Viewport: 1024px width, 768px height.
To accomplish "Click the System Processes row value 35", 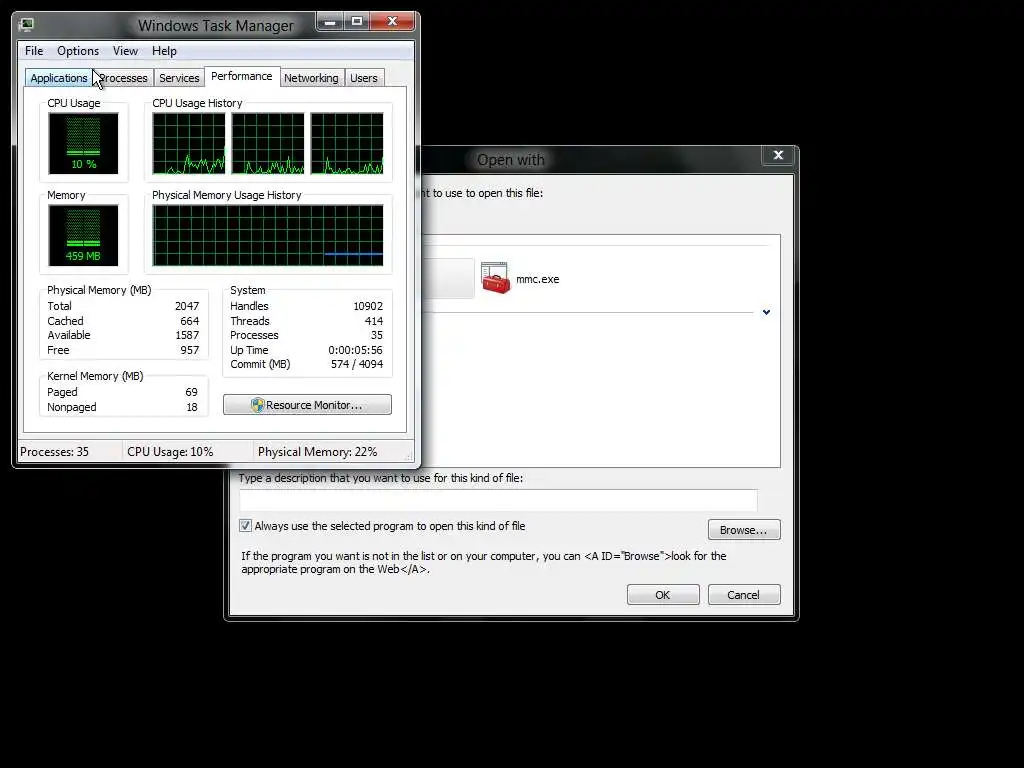I will [377, 336].
